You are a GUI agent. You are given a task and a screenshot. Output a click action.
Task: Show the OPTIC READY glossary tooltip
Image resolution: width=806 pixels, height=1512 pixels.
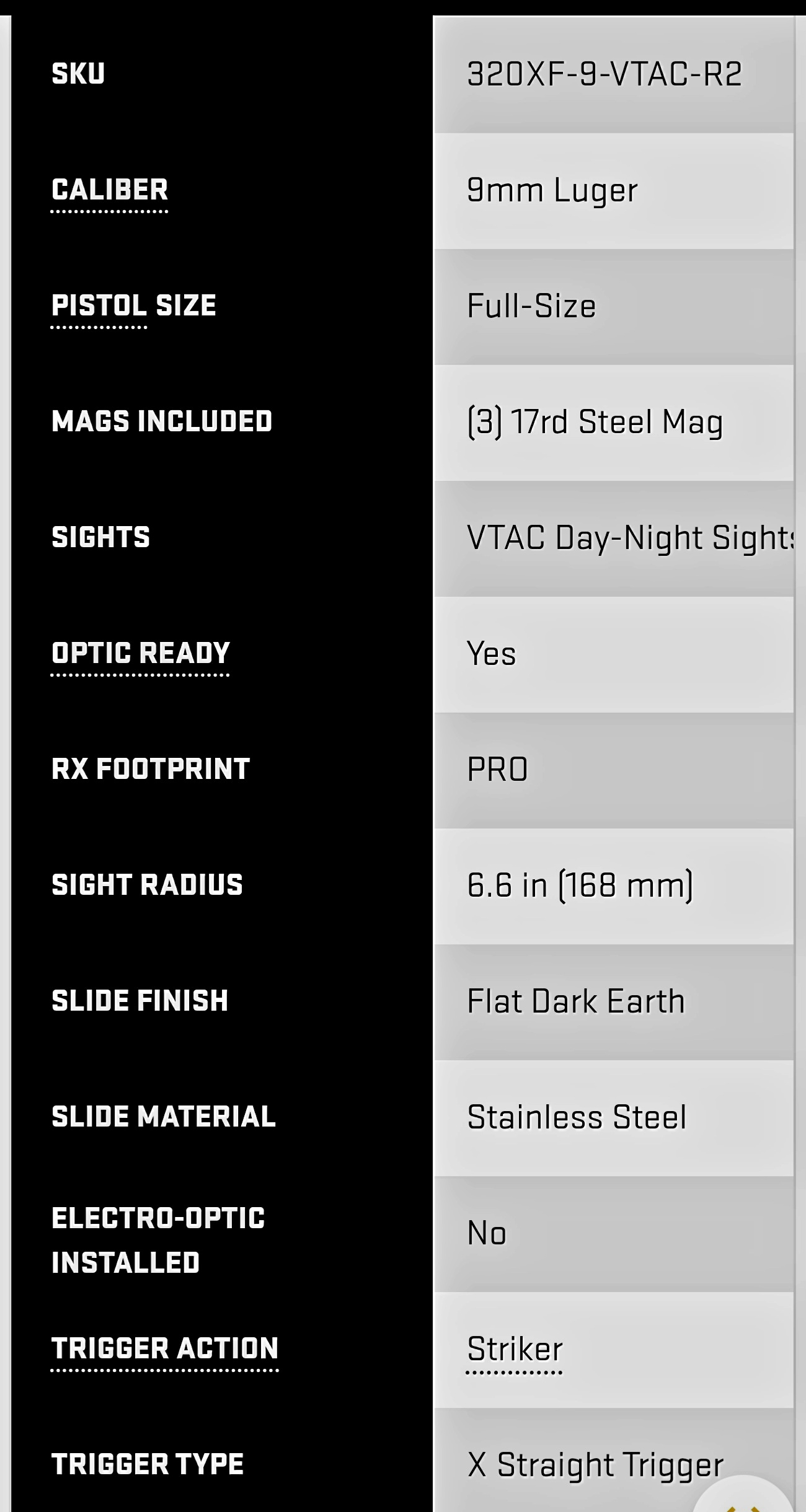click(x=141, y=653)
